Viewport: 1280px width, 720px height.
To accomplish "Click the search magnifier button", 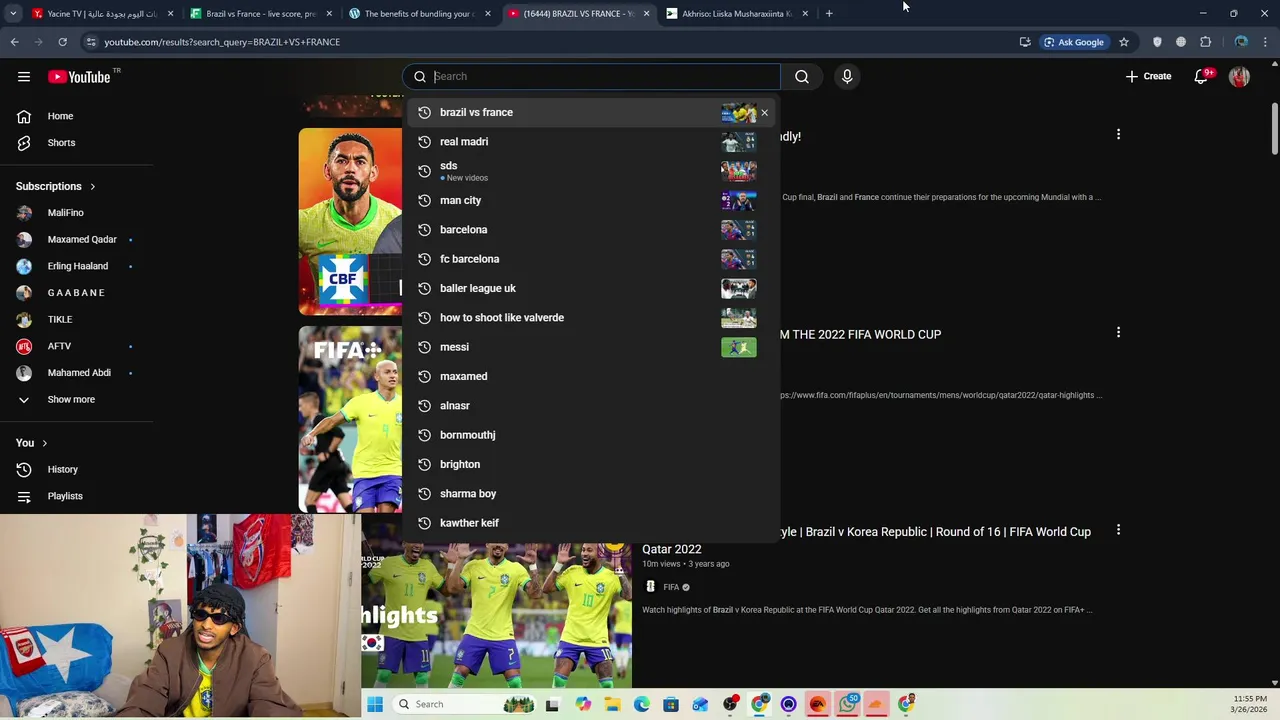I will (802, 76).
